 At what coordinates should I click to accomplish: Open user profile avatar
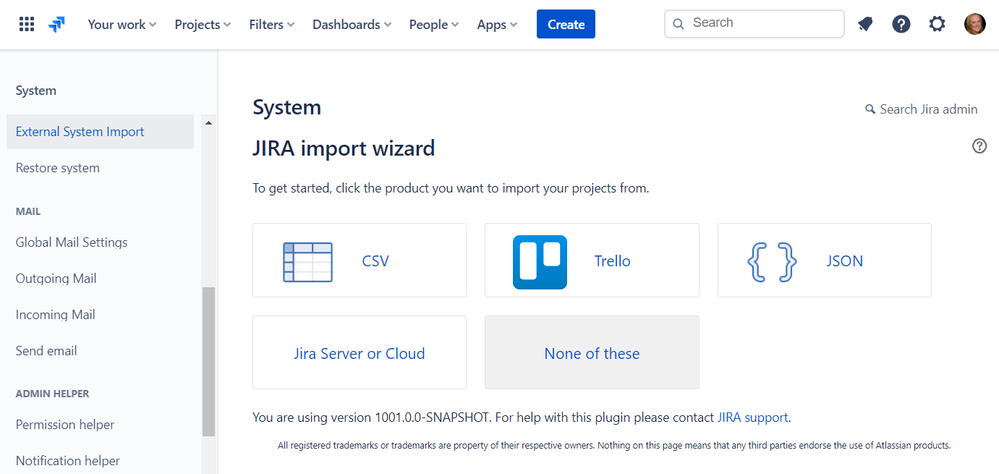point(974,24)
